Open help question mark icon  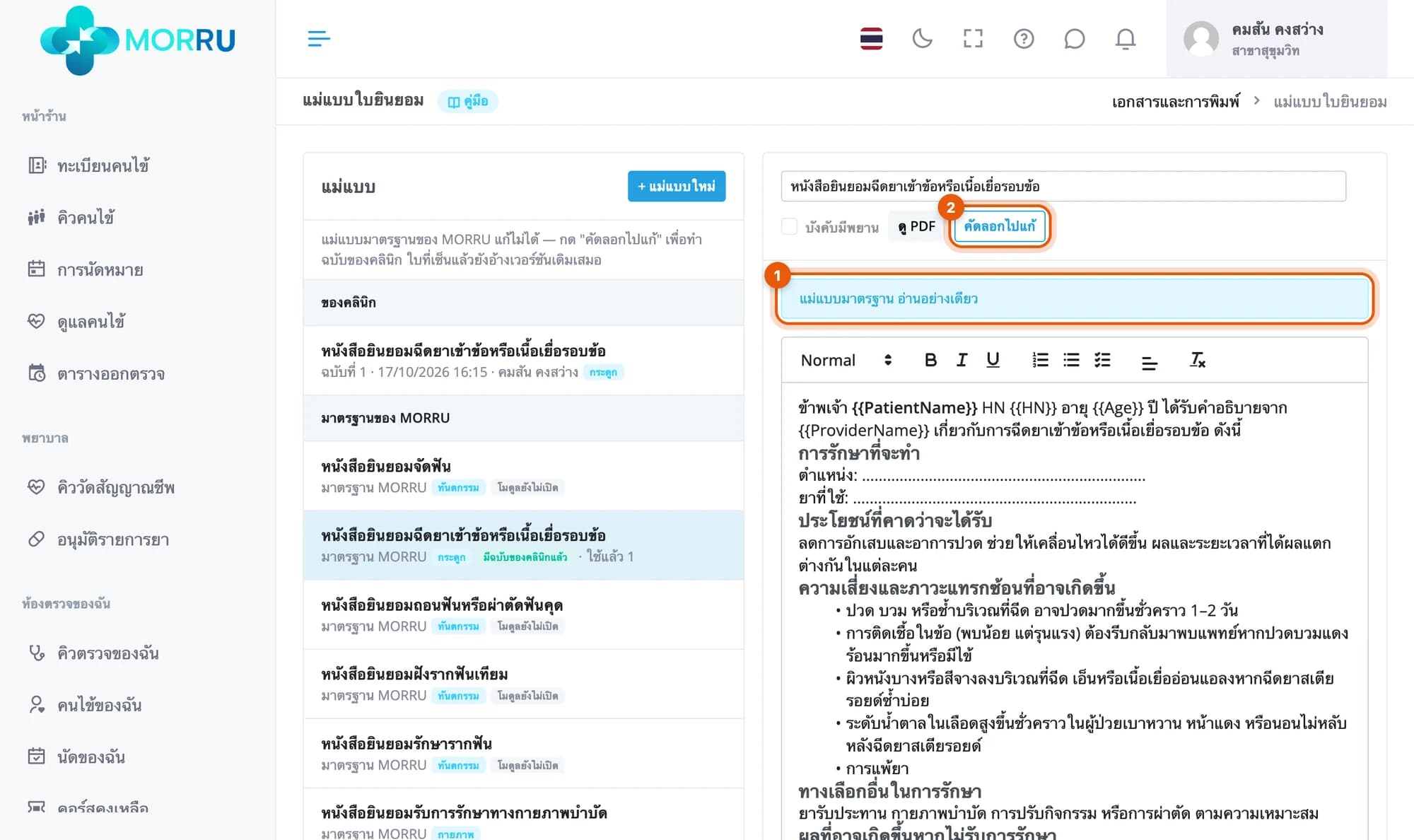1024,38
